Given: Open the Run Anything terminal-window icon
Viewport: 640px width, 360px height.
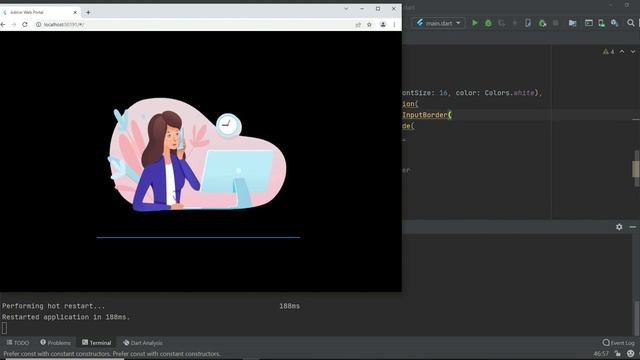Looking at the screenshot, I should pos(589,23).
